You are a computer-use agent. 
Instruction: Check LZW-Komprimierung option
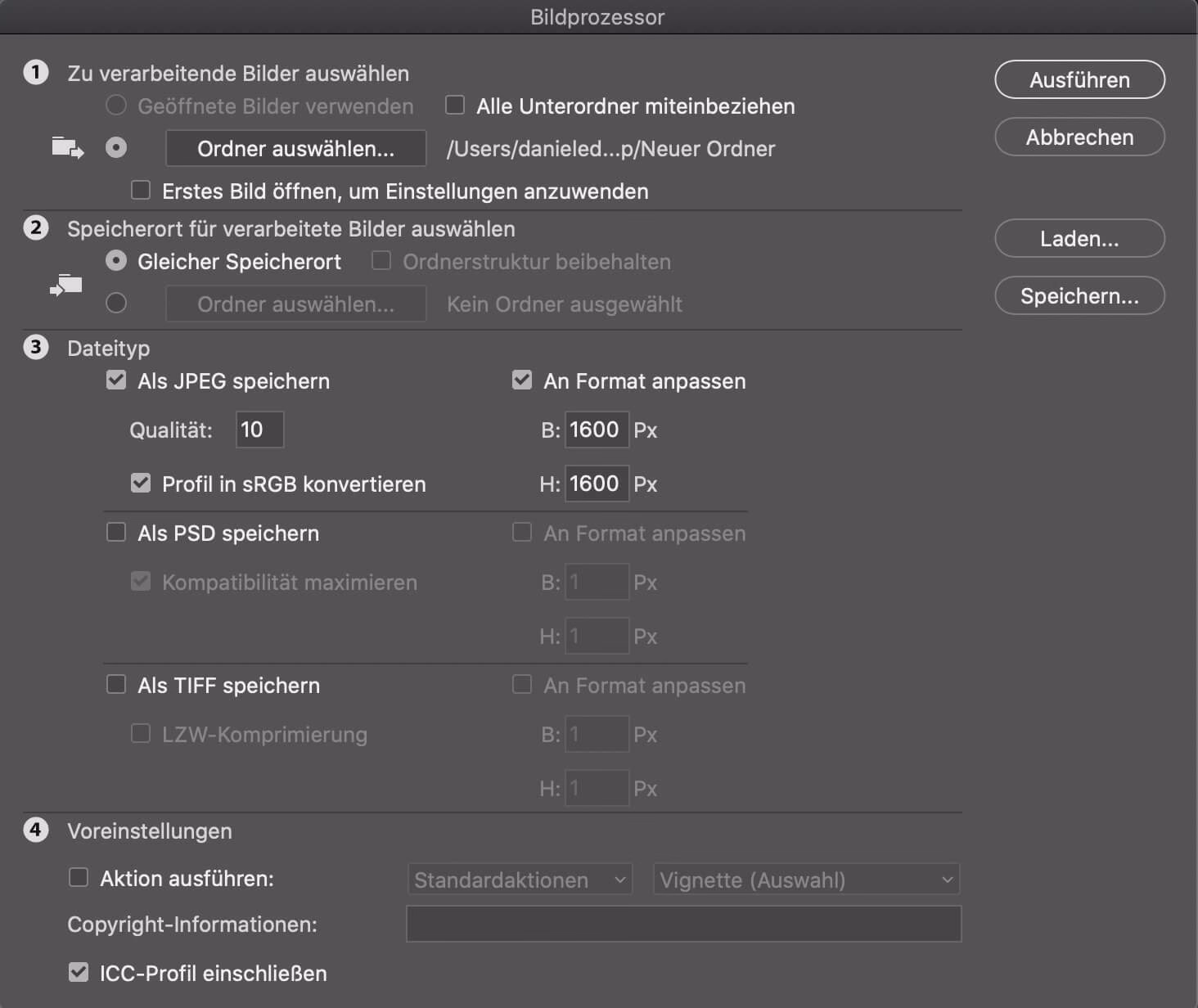point(140,733)
